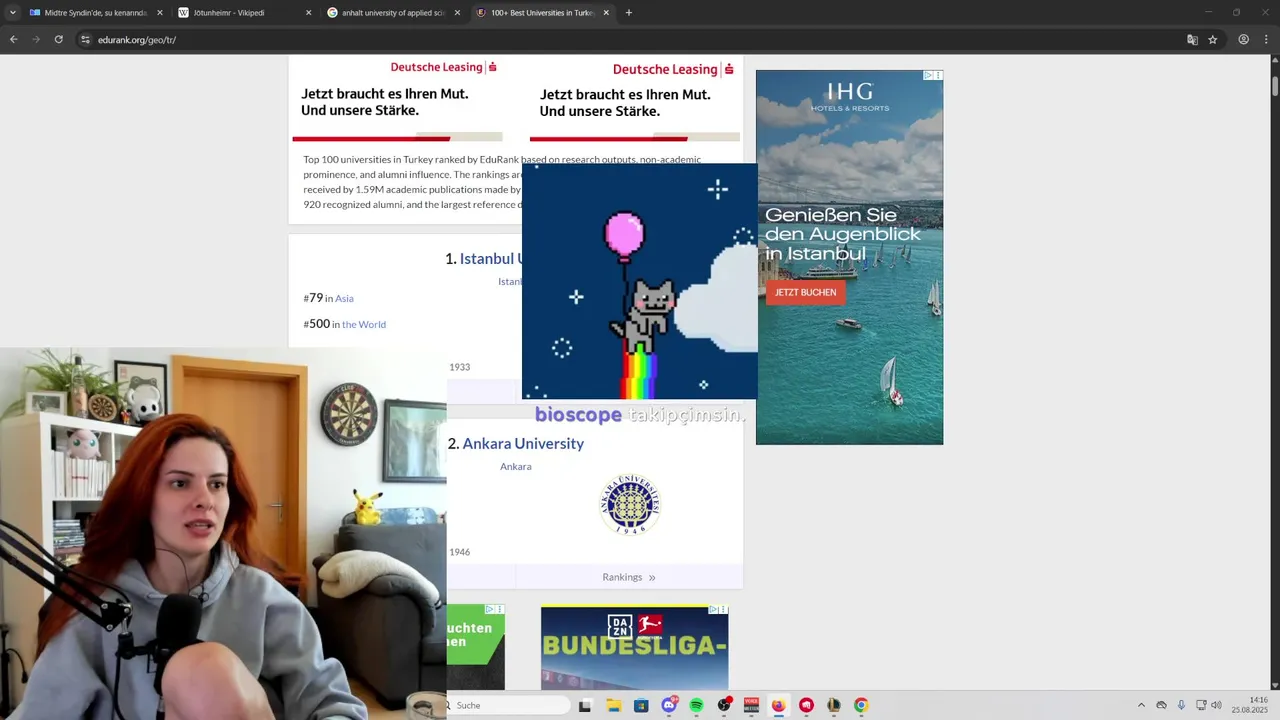Click the IHG Hotels & Resorts logo

coord(849,97)
